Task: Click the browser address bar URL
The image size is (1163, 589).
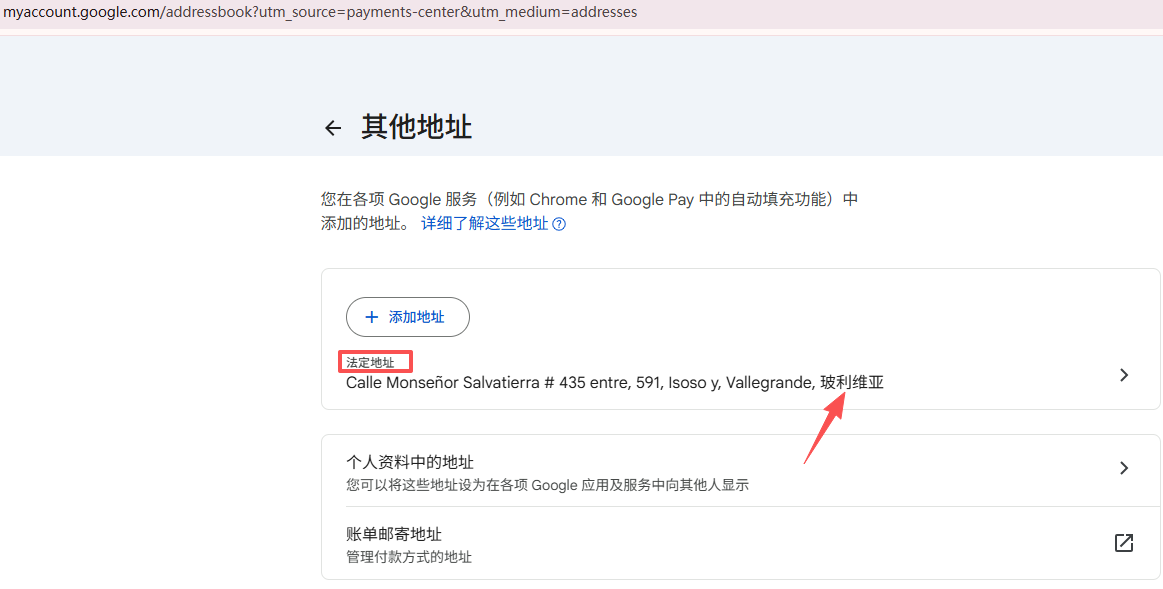Action: [320, 12]
